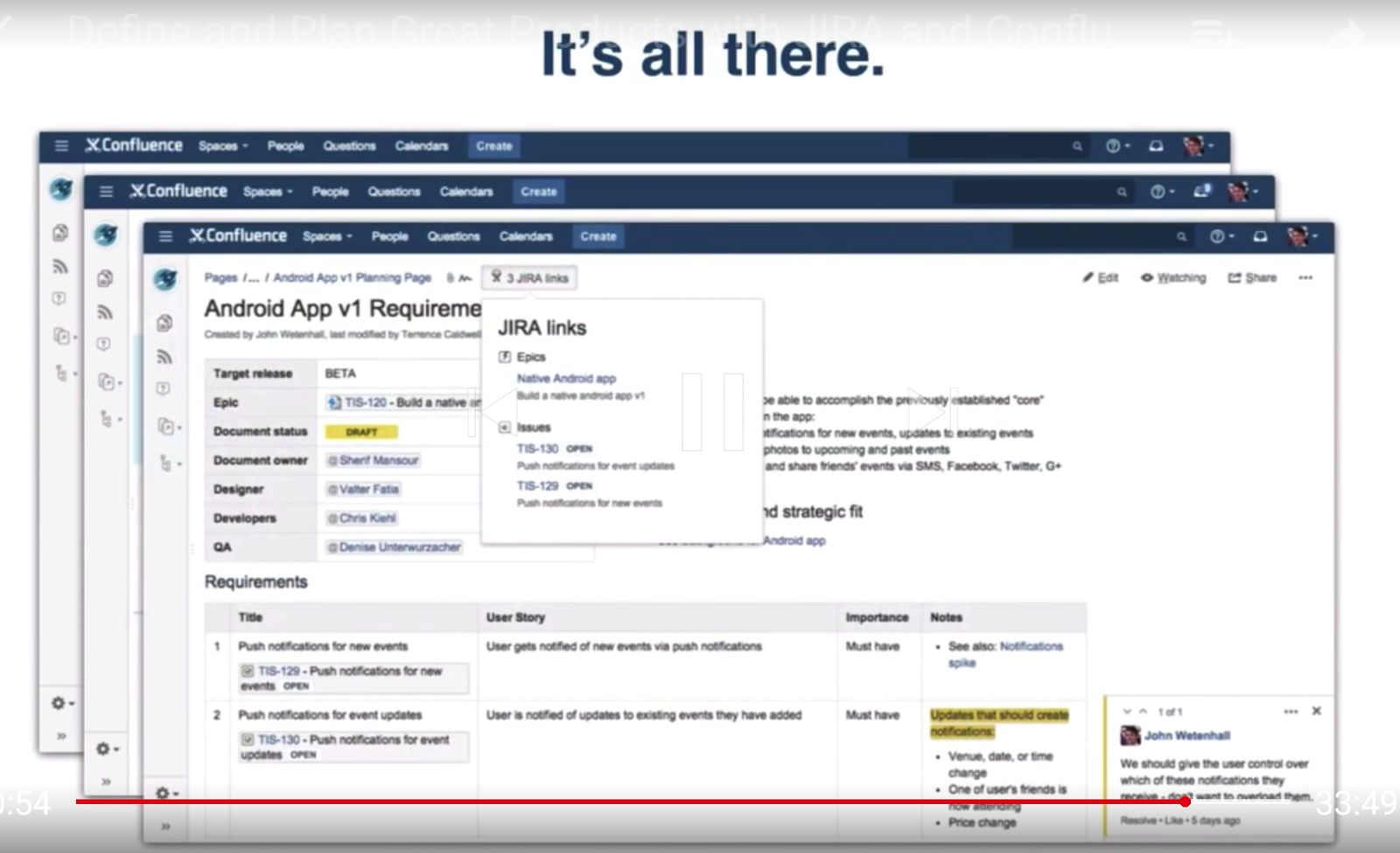
Task: Open the Native Android app epic link
Action: click(566, 379)
